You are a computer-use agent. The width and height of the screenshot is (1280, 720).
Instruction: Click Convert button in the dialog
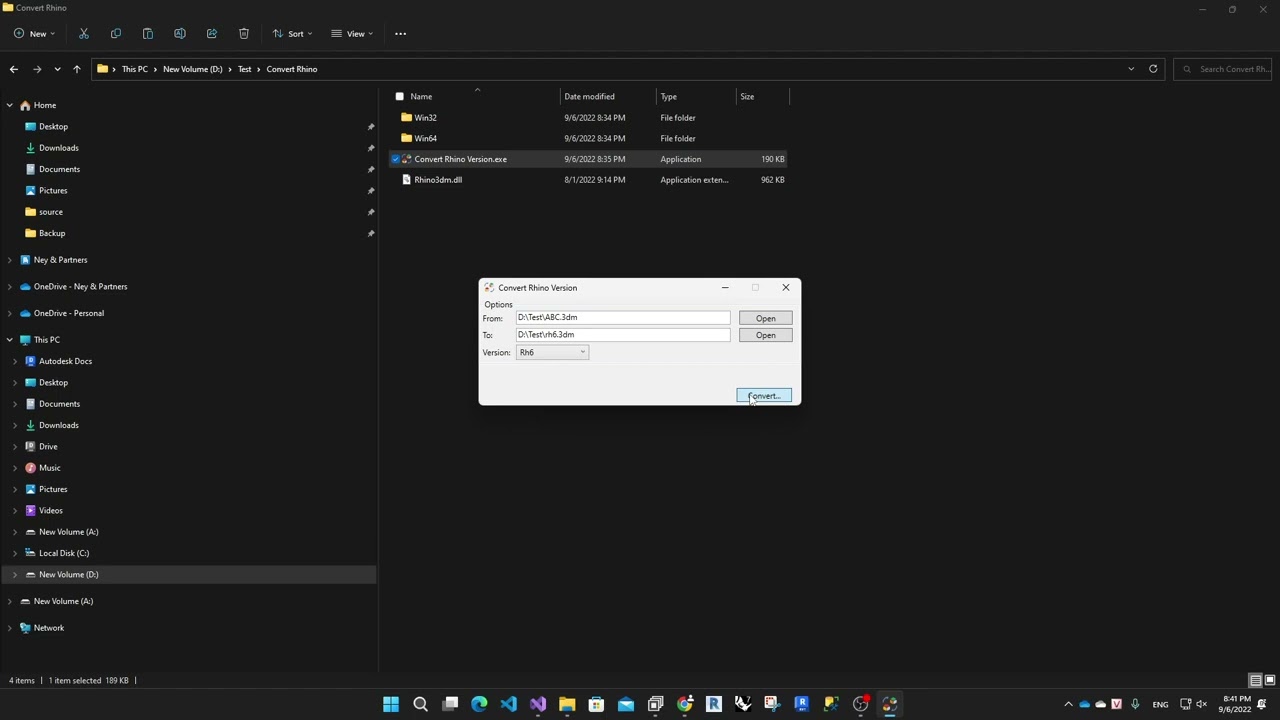pos(764,396)
